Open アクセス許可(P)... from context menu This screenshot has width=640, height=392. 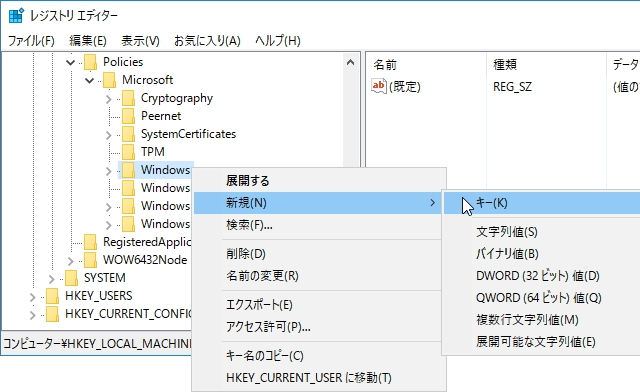click(x=319, y=327)
